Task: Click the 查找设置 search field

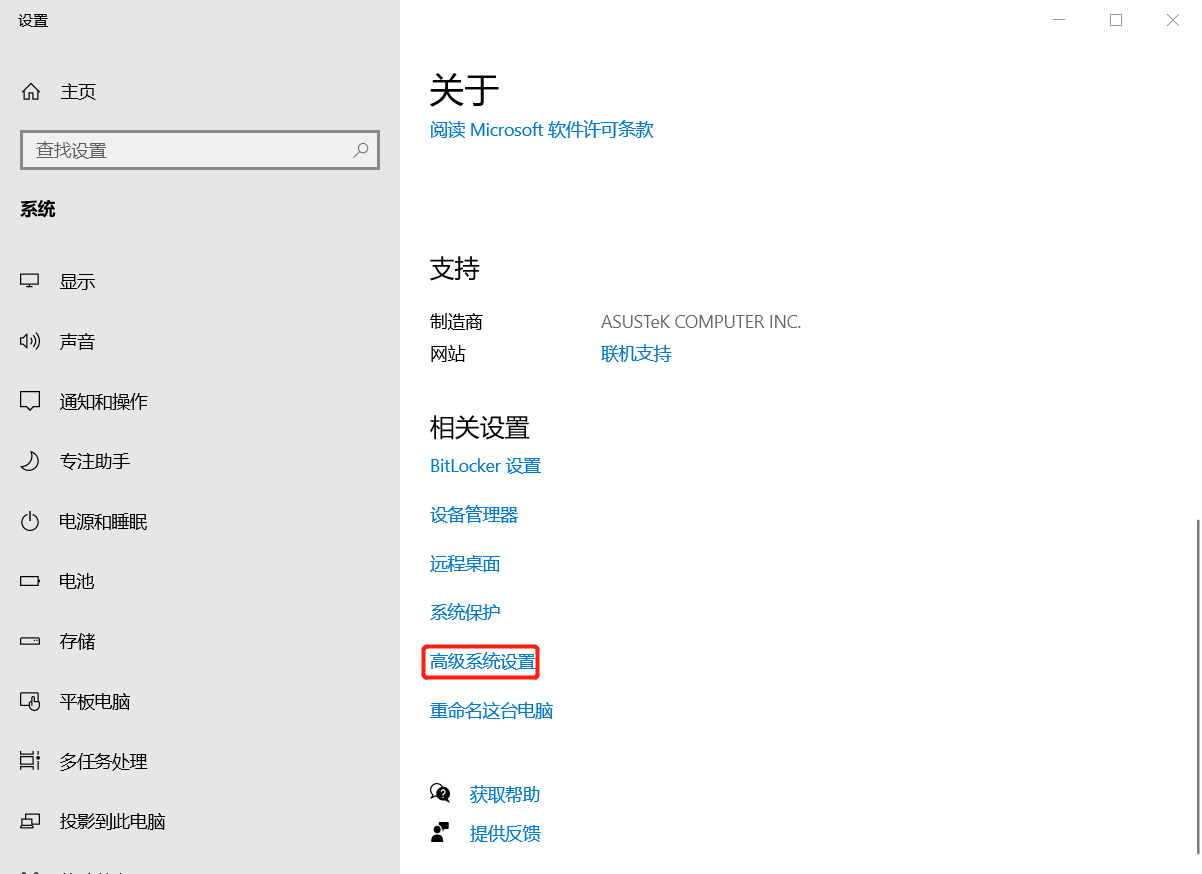Action: tap(200, 150)
